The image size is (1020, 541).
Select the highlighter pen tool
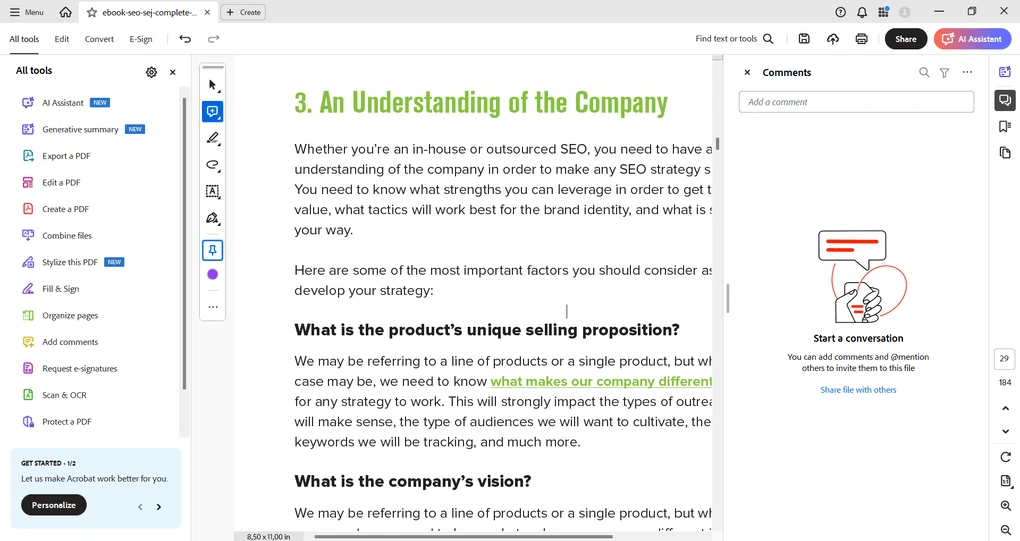tap(212, 138)
